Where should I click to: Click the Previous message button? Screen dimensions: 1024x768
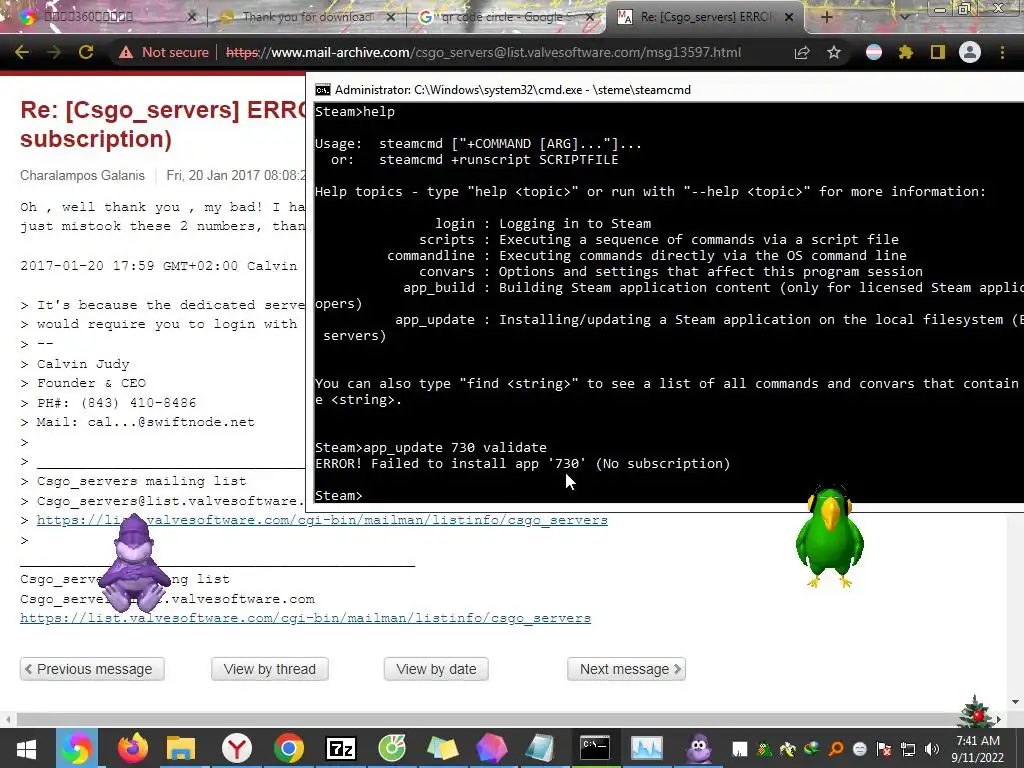click(x=92, y=669)
